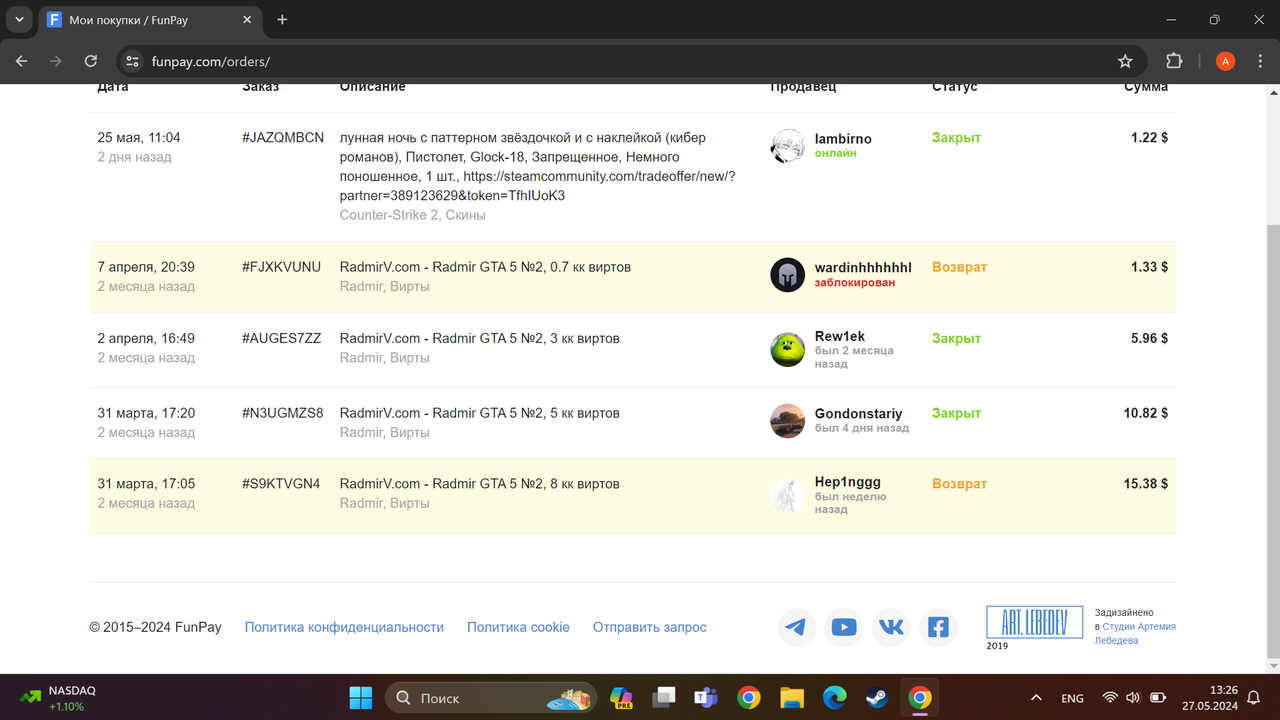Open Task View on taskbar

(664, 698)
